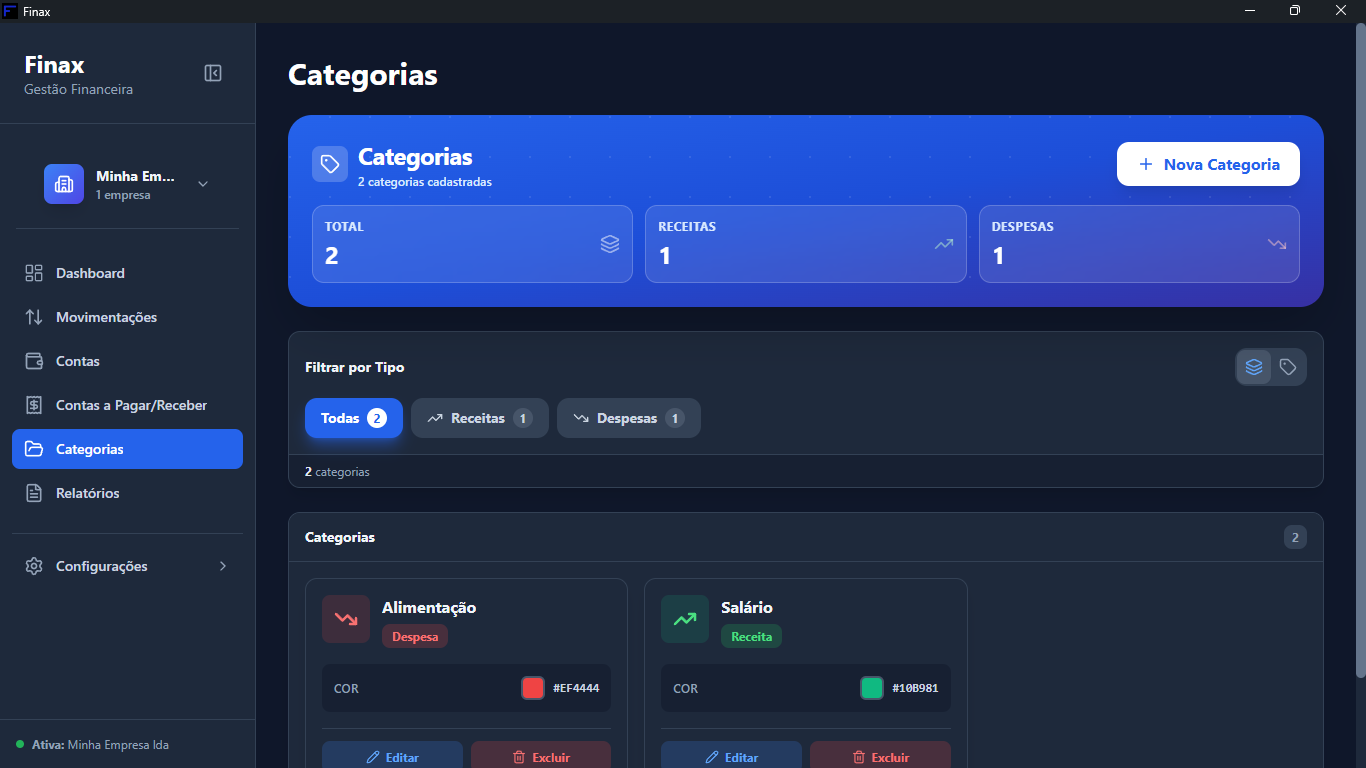Click the Contas a Pagar/Receber dollar icon

point(34,405)
